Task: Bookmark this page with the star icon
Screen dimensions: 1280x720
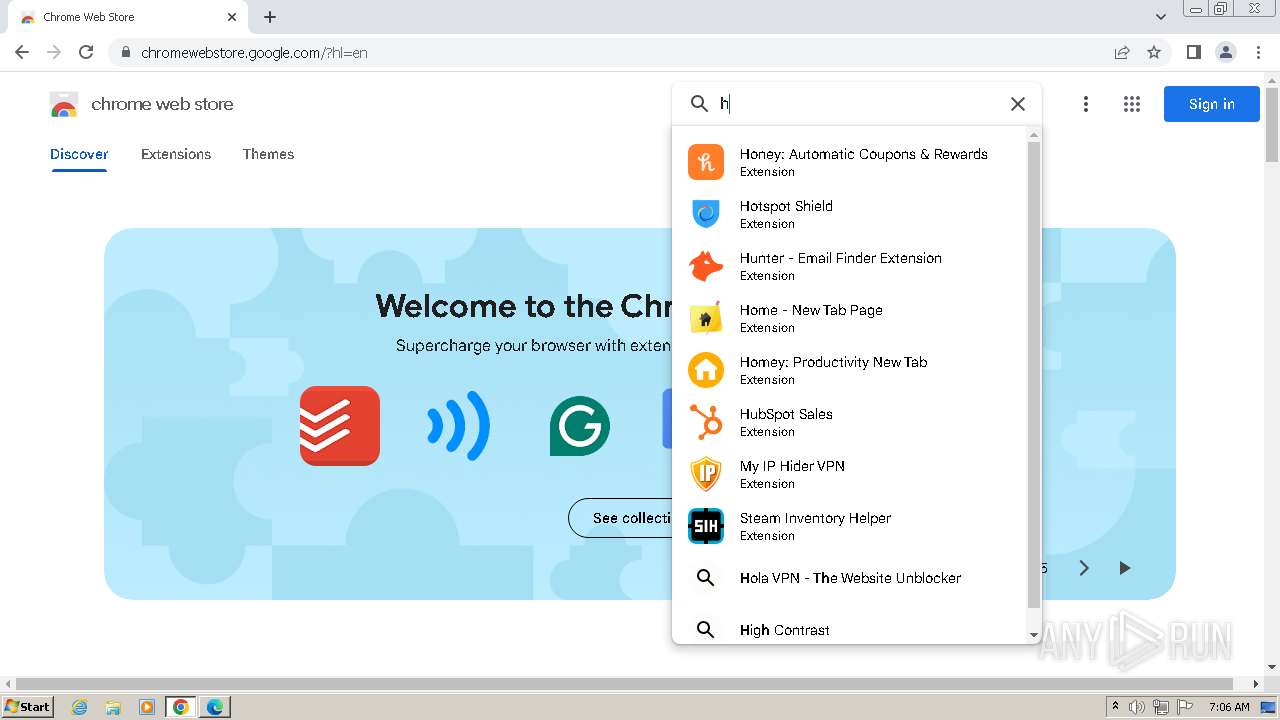Action: (x=1154, y=52)
